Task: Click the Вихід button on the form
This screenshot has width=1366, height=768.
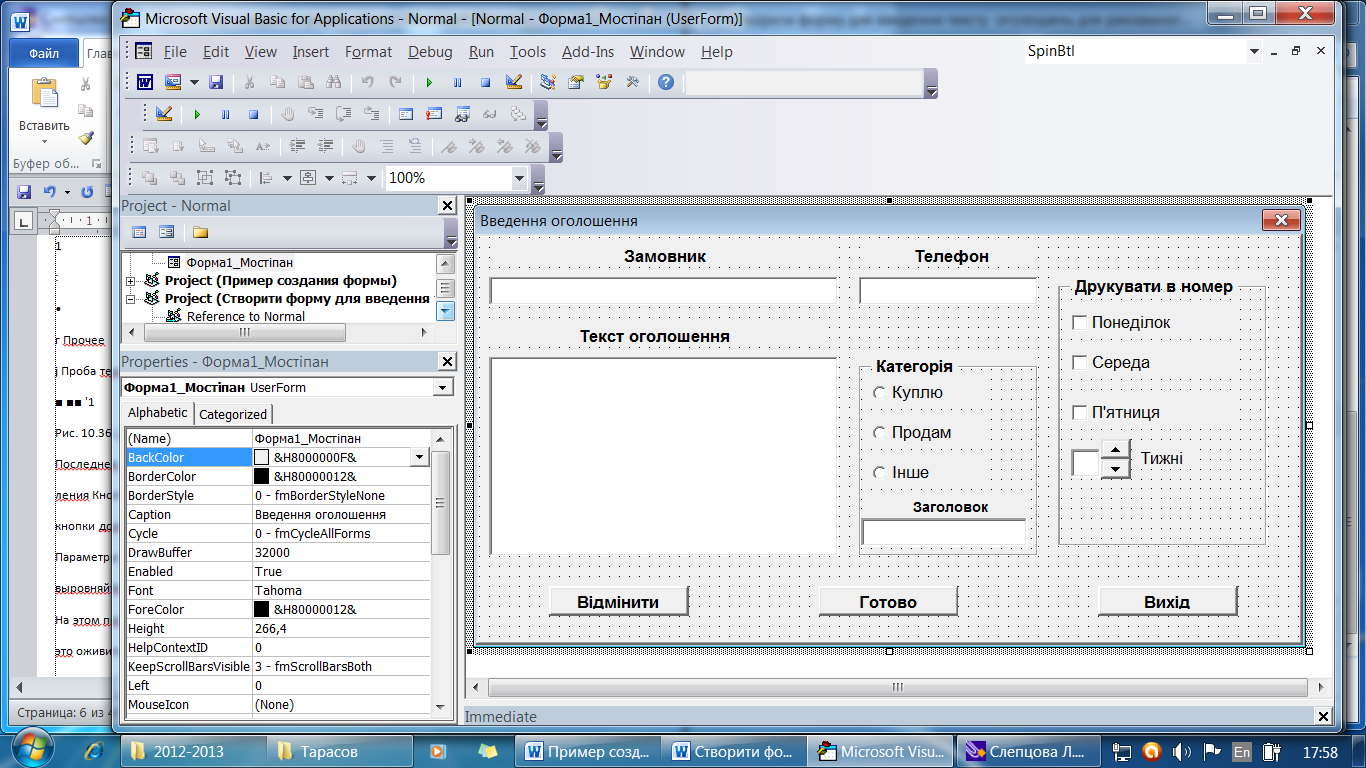Action: (x=1167, y=601)
